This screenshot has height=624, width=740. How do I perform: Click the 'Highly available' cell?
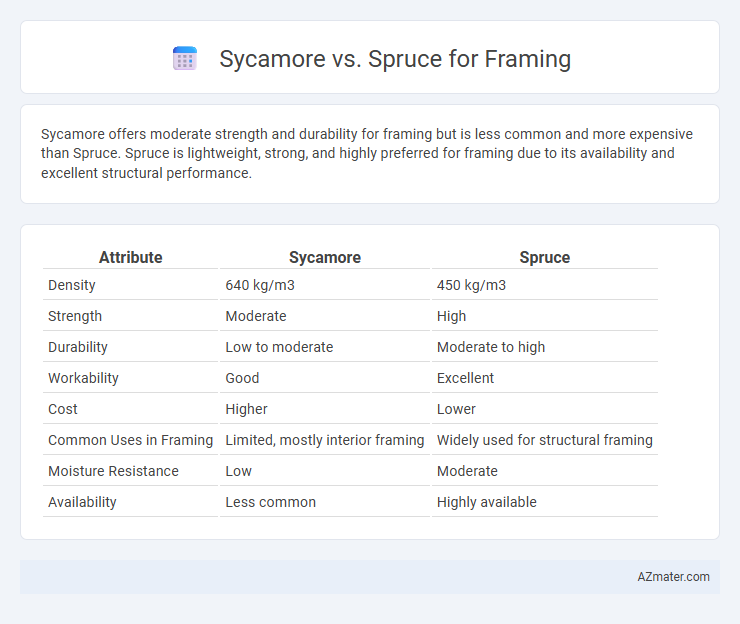(x=487, y=502)
